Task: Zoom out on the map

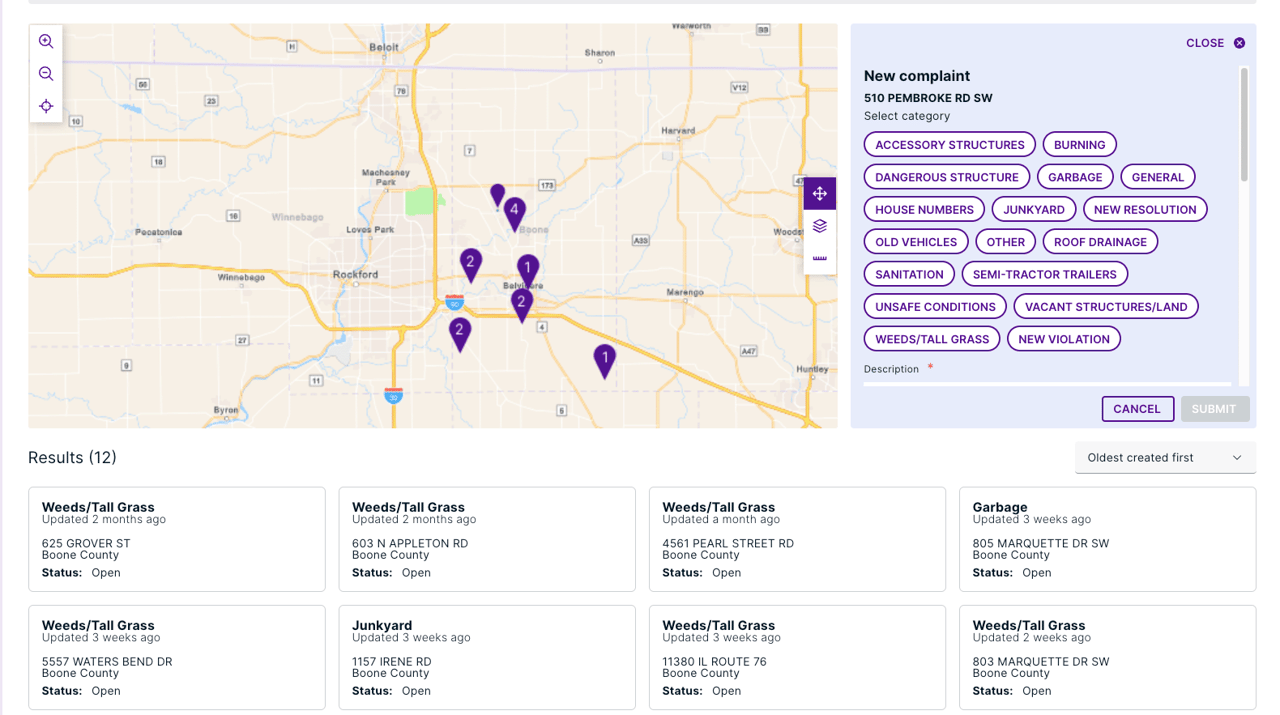Action: click(45, 73)
